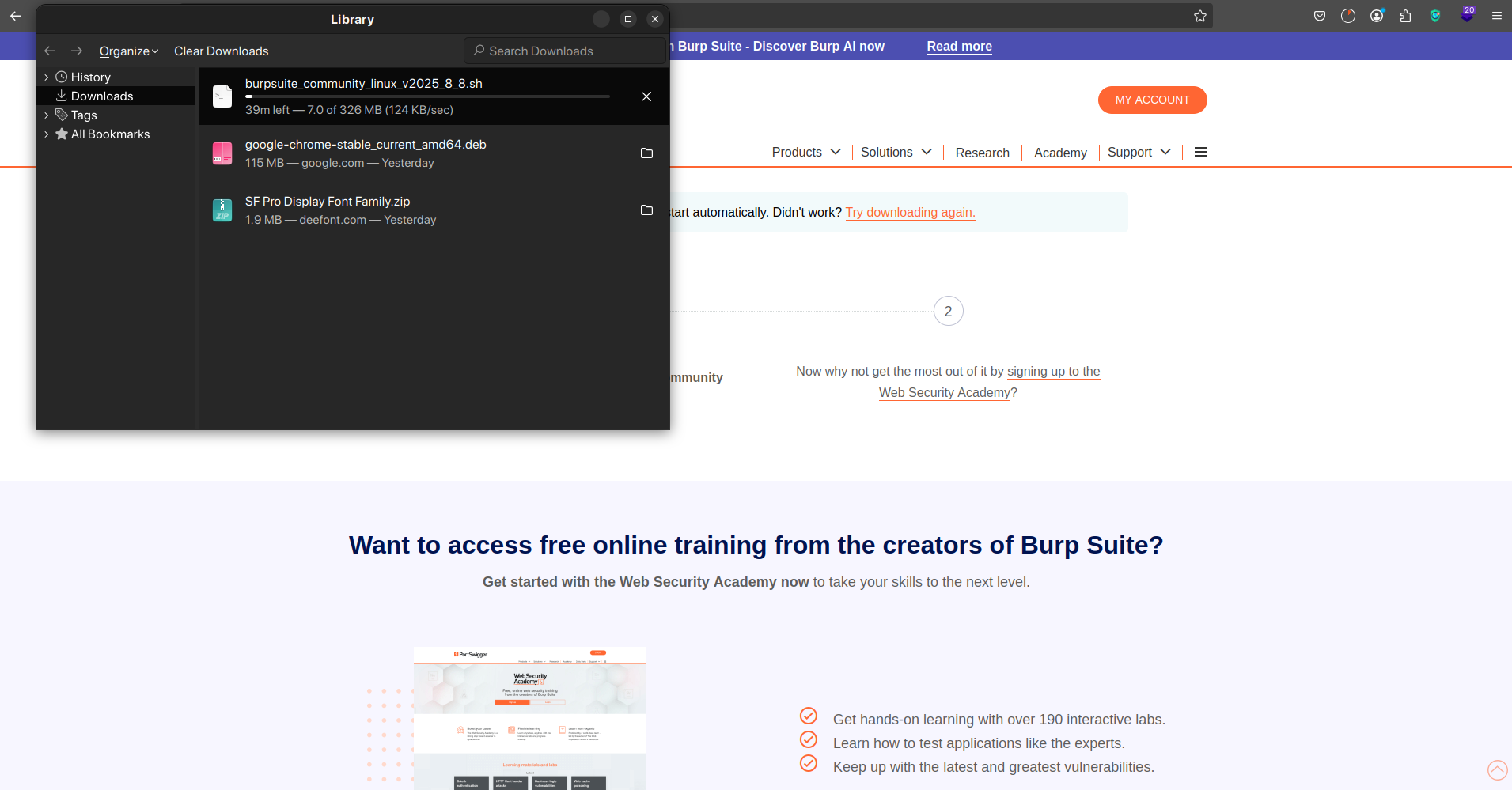This screenshot has height=790, width=1512.
Task: Cancel the burpsuite download
Action: point(646,96)
